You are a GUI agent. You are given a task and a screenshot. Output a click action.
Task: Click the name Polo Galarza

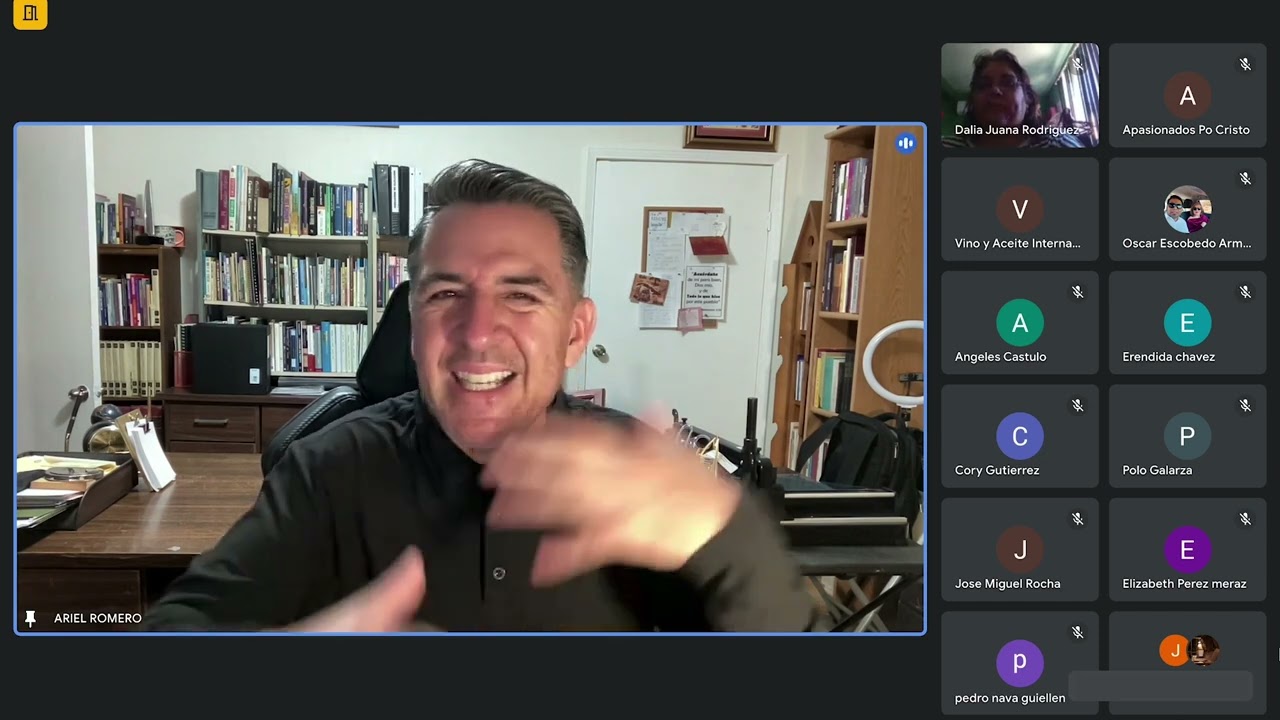tap(1157, 470)
